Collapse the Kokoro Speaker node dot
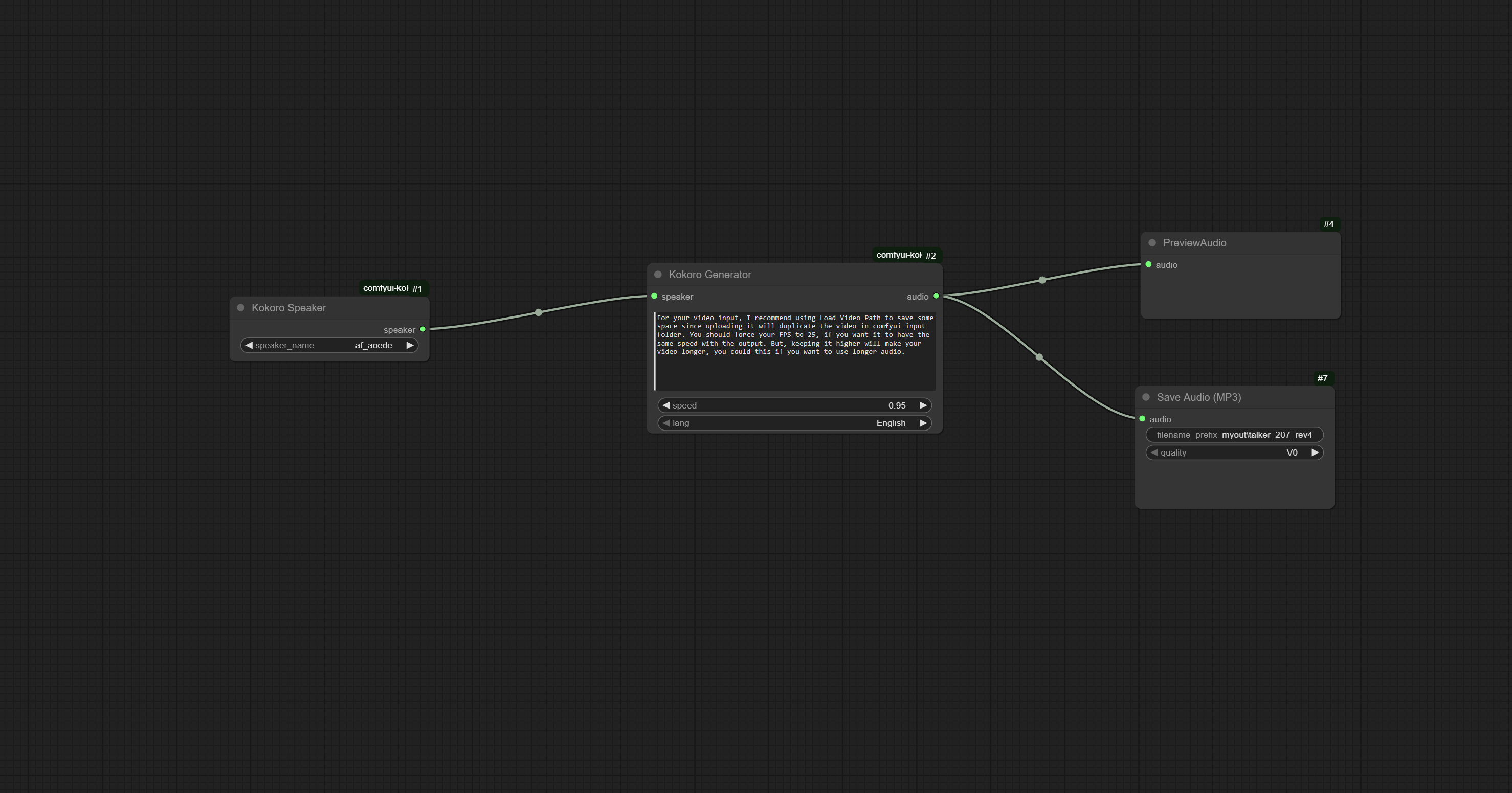1512x793 pixels. point(240,308)
